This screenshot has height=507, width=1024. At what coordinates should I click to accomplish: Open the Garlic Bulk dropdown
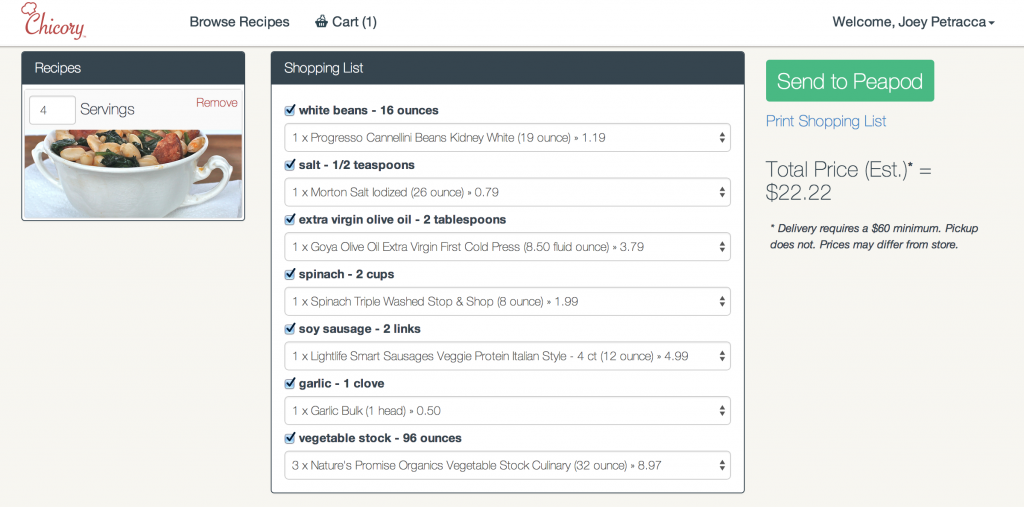tap(507, 411)
